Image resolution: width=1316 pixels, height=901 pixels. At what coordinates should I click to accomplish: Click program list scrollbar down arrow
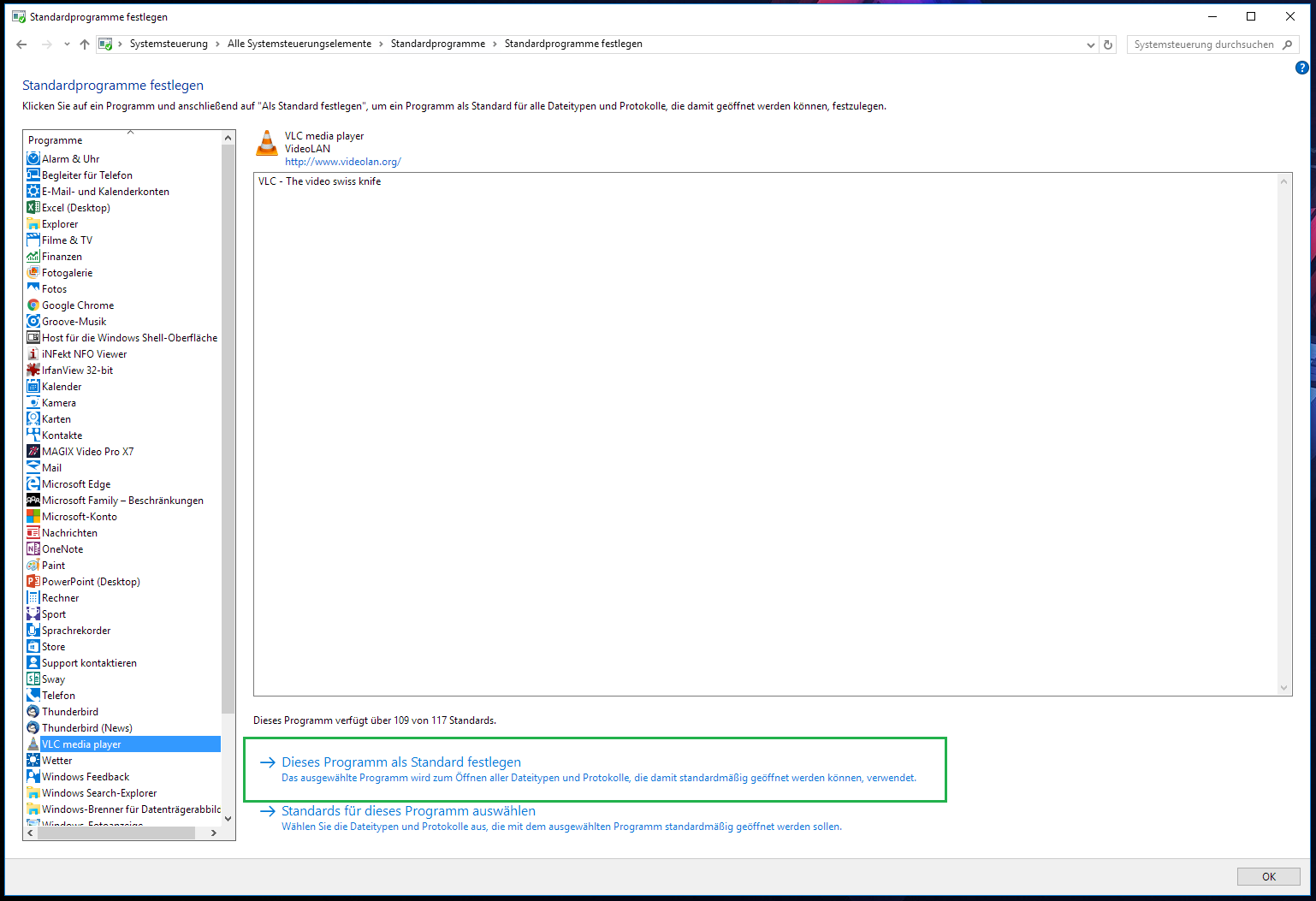(x=228, y=818)
